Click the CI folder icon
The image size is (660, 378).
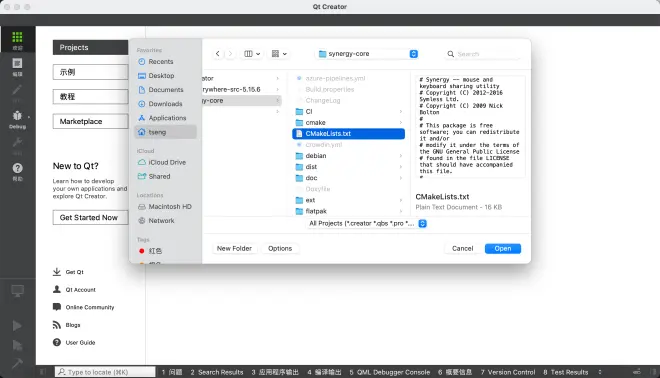(x=299, y=112)
